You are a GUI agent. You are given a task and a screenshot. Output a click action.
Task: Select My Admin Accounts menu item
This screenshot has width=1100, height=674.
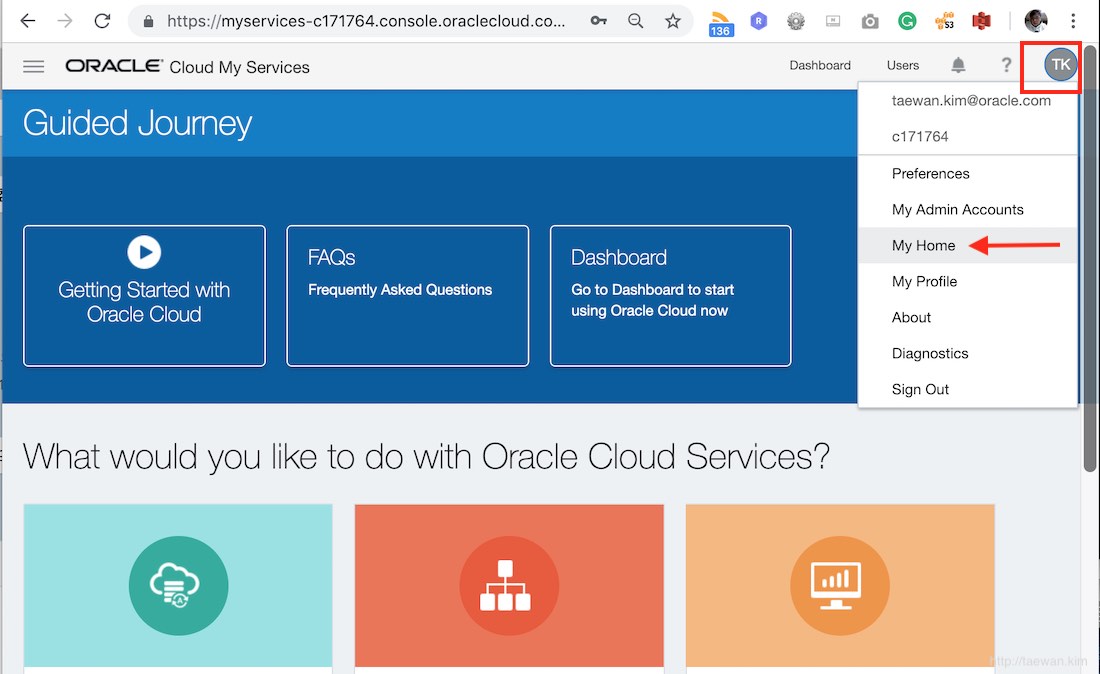[x=967, y=209]
